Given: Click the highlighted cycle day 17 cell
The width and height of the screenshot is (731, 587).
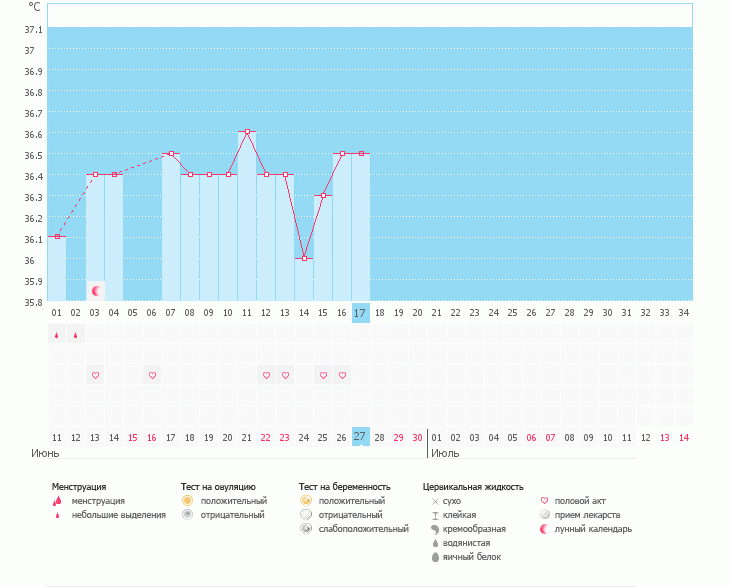Looking at the screenshot, I should [361, 313].
